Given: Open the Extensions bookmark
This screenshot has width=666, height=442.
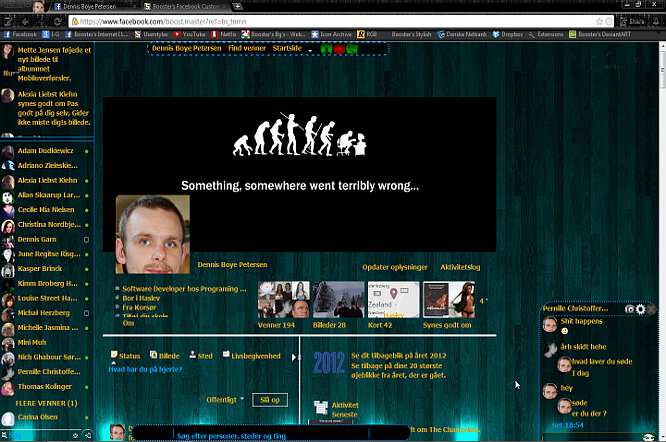Looking at the screenshot, I should pyautogui.click(x=546, y=34).
